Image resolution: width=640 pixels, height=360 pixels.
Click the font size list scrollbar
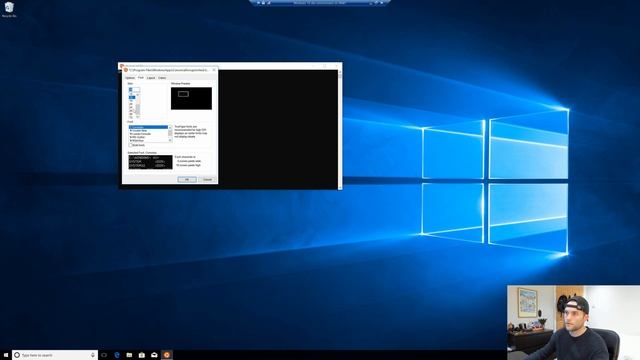tap(138, 105)
